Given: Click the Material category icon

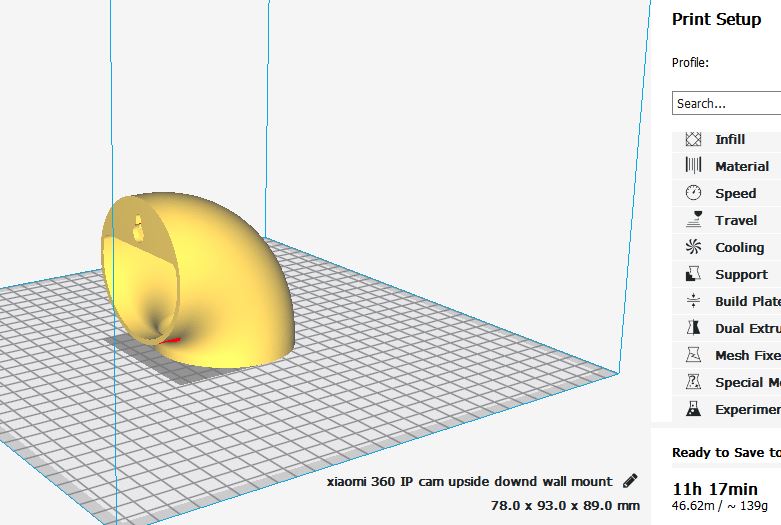Looking at the screenshot, I should click(693, 165).
